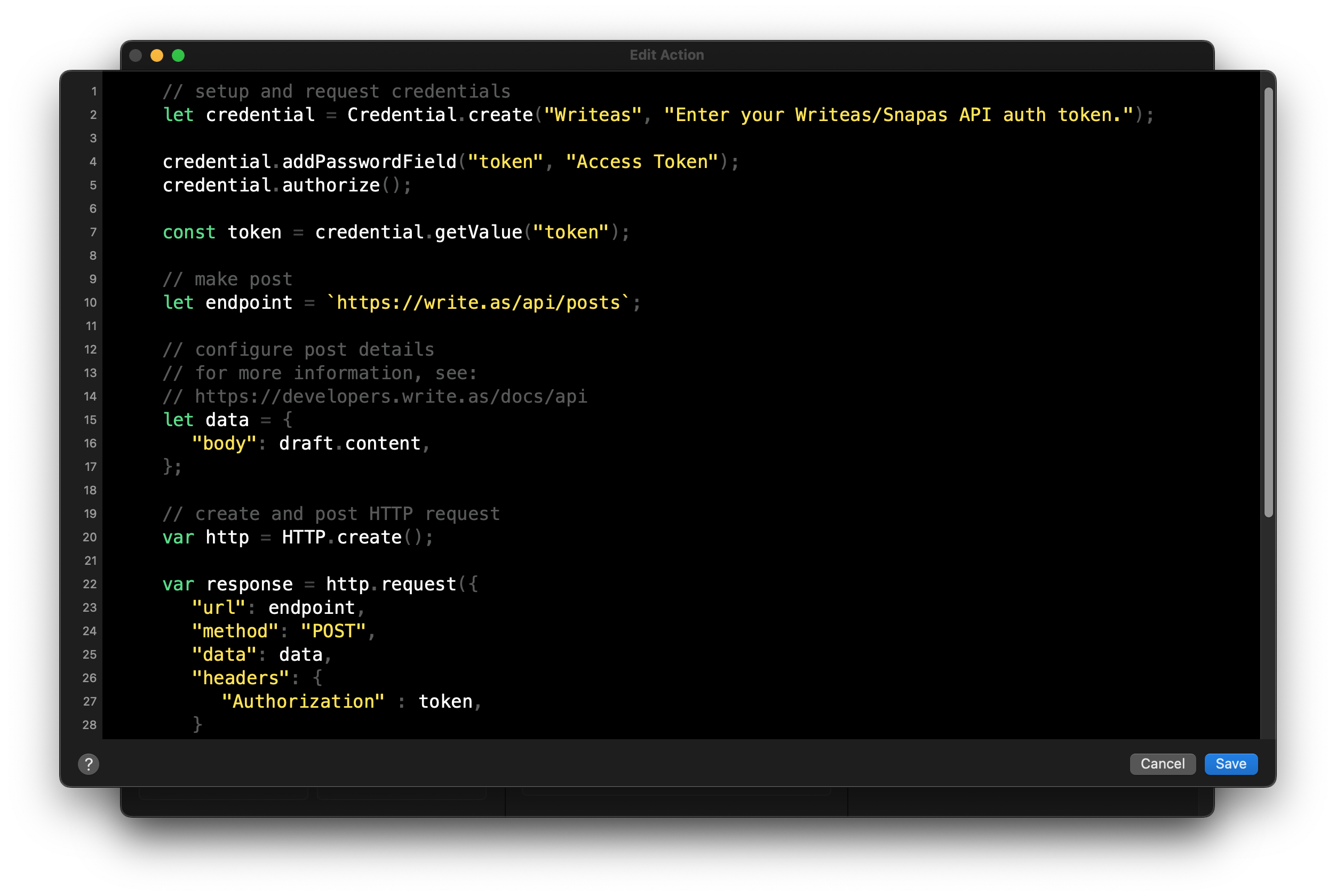This screenshot has width=1336, height=896.
Task: Click the vertical scrollbar on the right
Action: (x=1270, y=297)
